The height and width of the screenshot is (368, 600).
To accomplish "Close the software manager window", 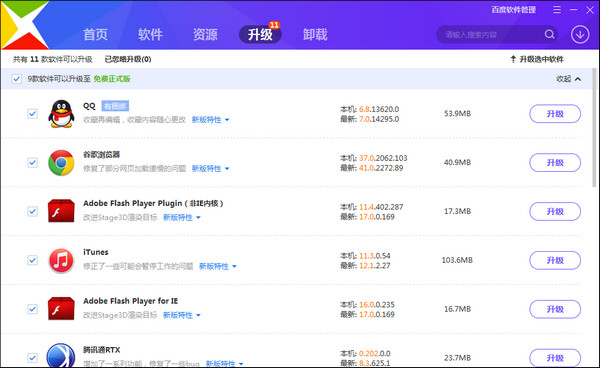I will (590, 10).
